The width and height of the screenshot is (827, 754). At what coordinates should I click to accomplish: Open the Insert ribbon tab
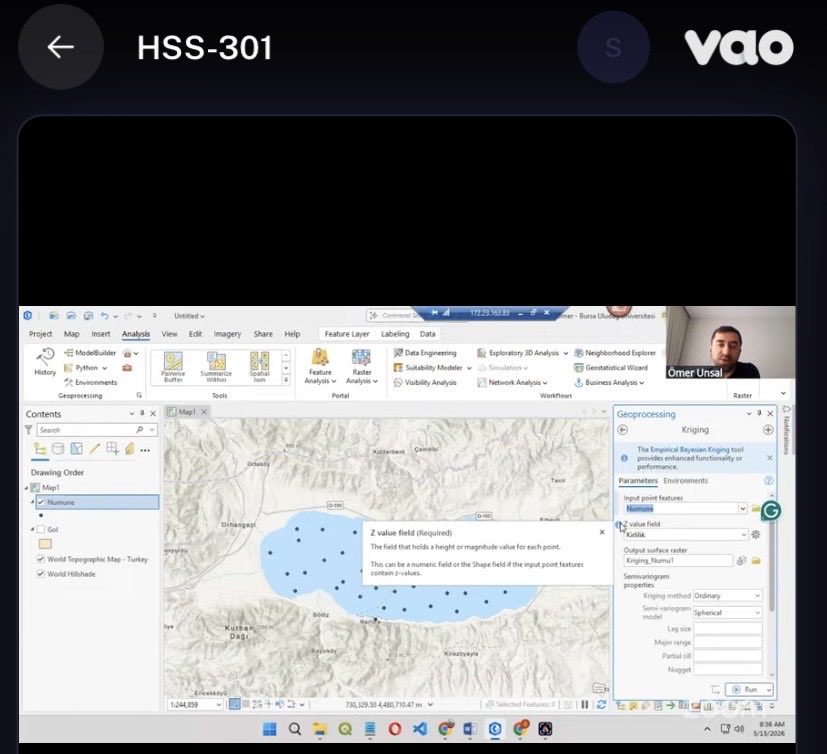pyautogui.click(x=101, y=334)
